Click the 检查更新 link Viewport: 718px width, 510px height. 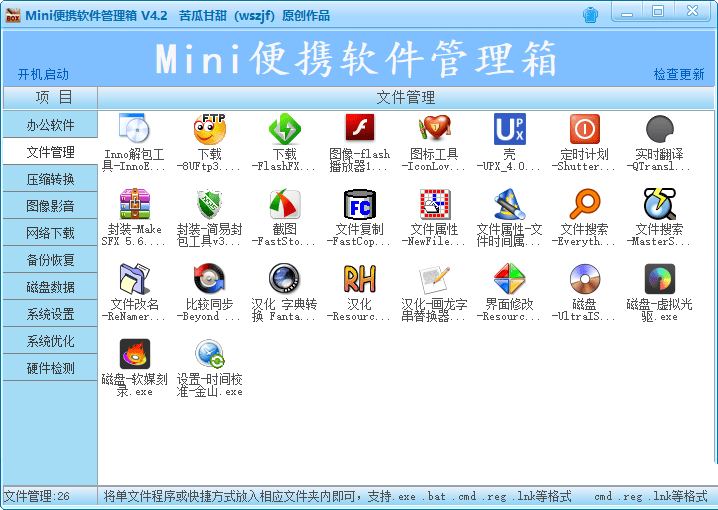click(x=679, y=74)
